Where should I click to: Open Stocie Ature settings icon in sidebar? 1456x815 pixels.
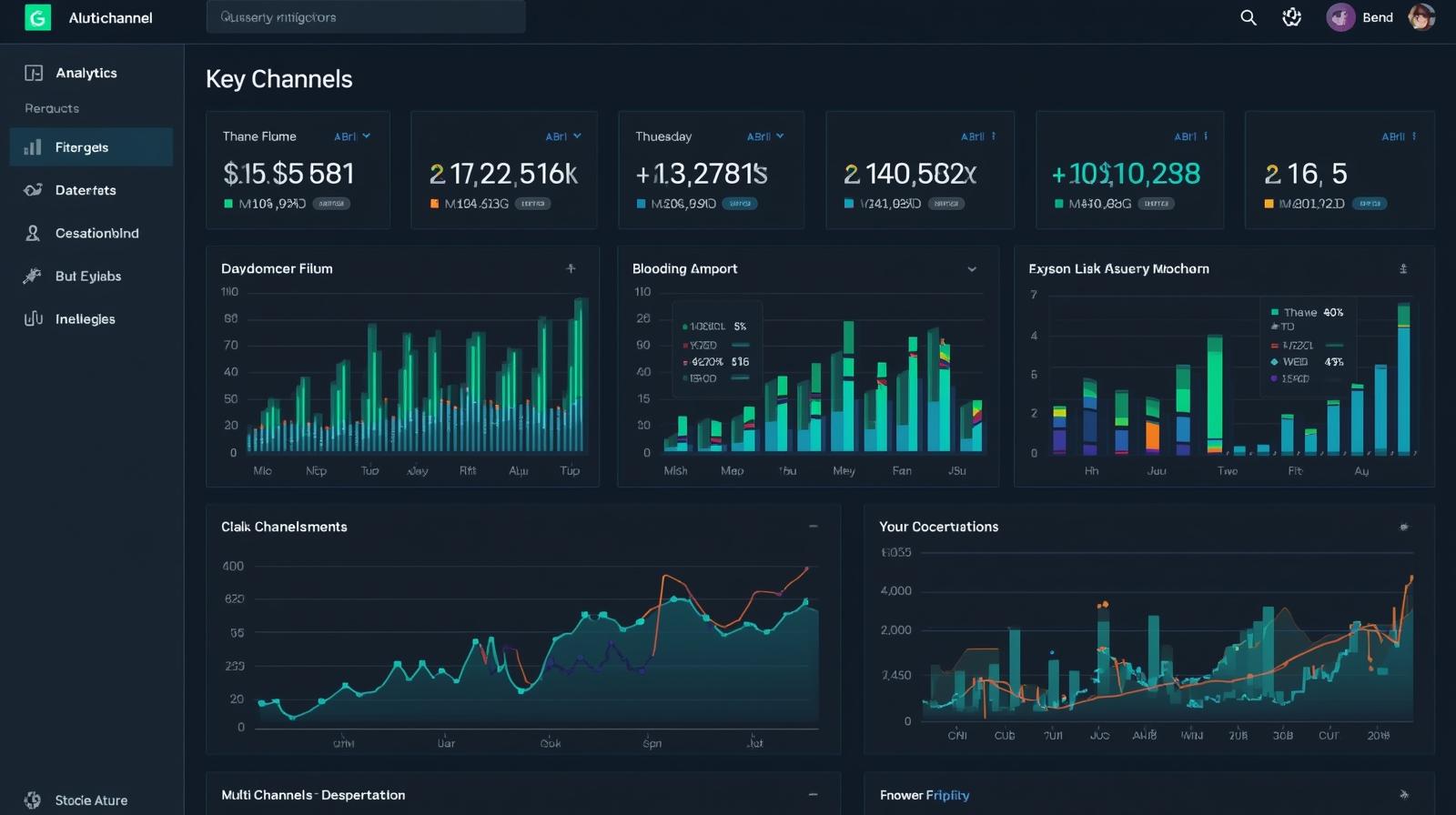[x=33, y=800]
